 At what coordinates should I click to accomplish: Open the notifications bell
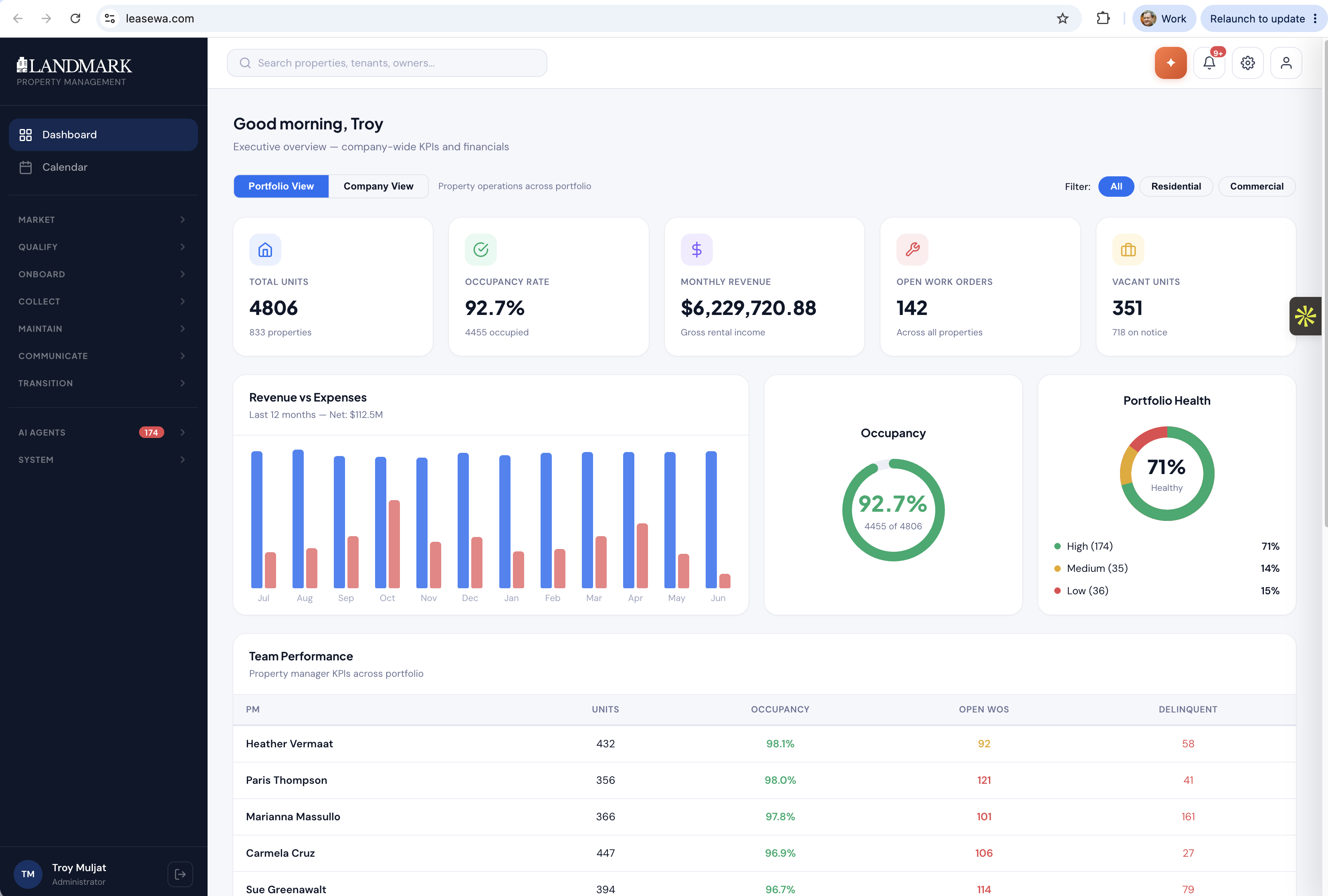1209,63
